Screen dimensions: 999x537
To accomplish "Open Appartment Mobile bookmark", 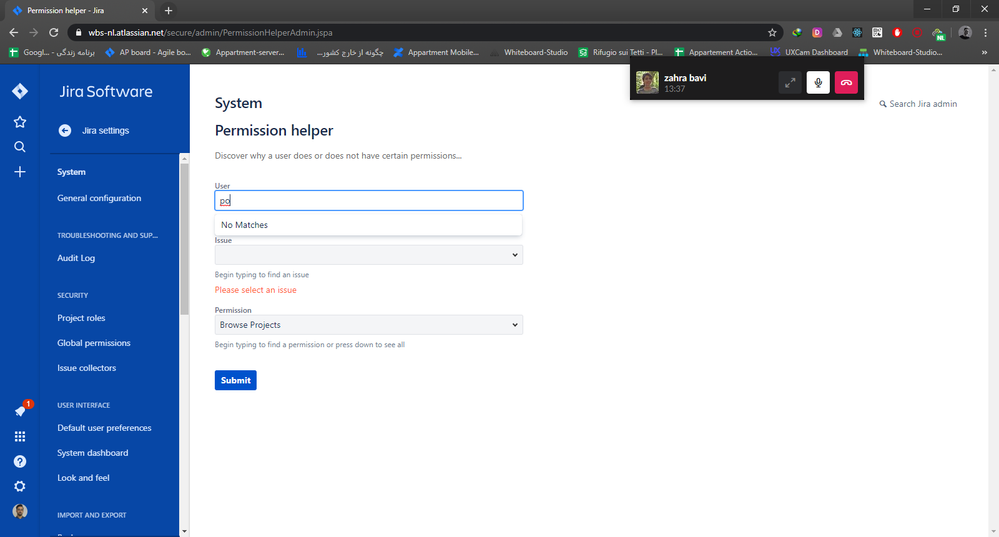I will click(436, 52).
